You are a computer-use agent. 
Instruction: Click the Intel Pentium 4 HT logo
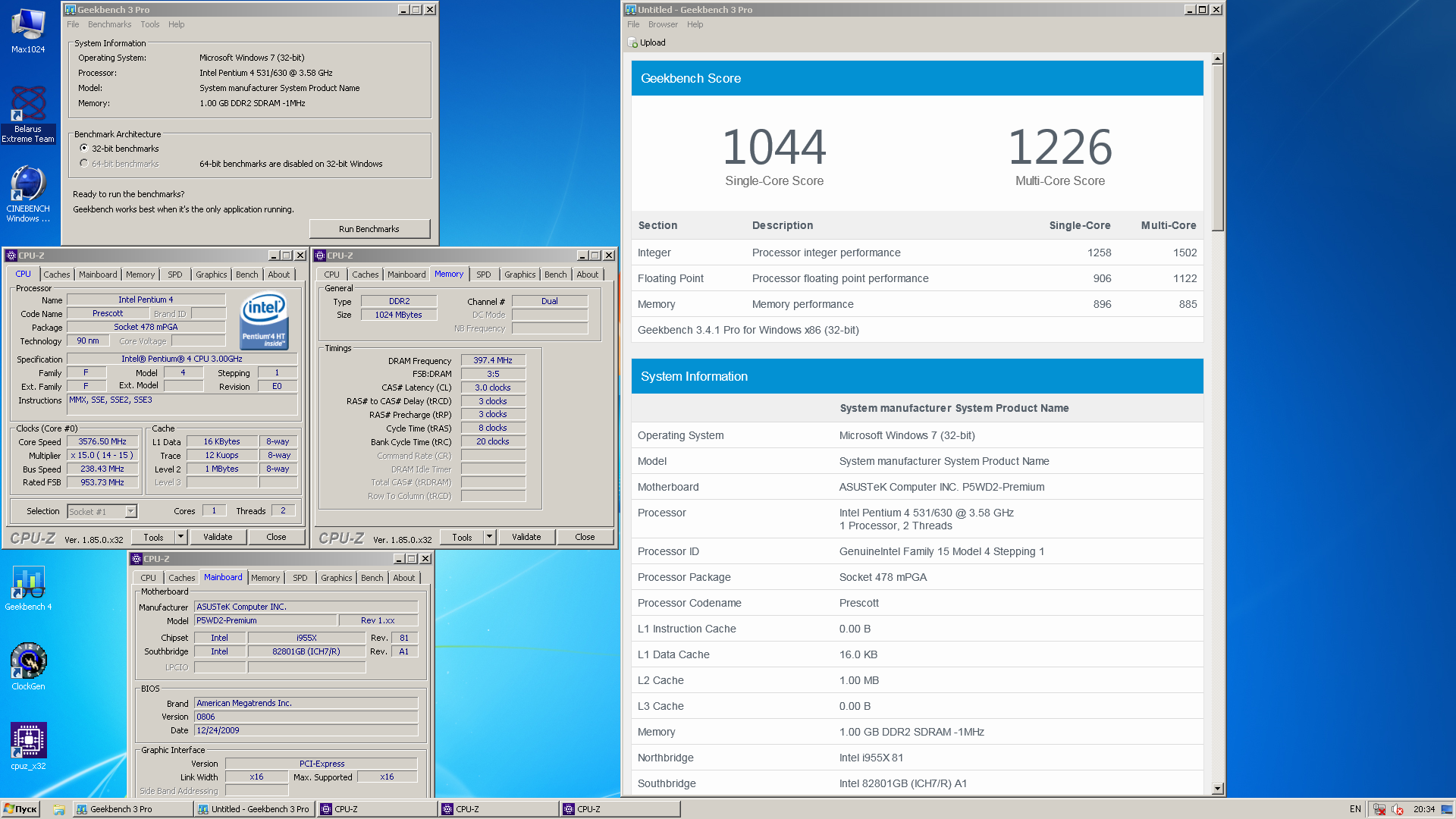[264, 321]
